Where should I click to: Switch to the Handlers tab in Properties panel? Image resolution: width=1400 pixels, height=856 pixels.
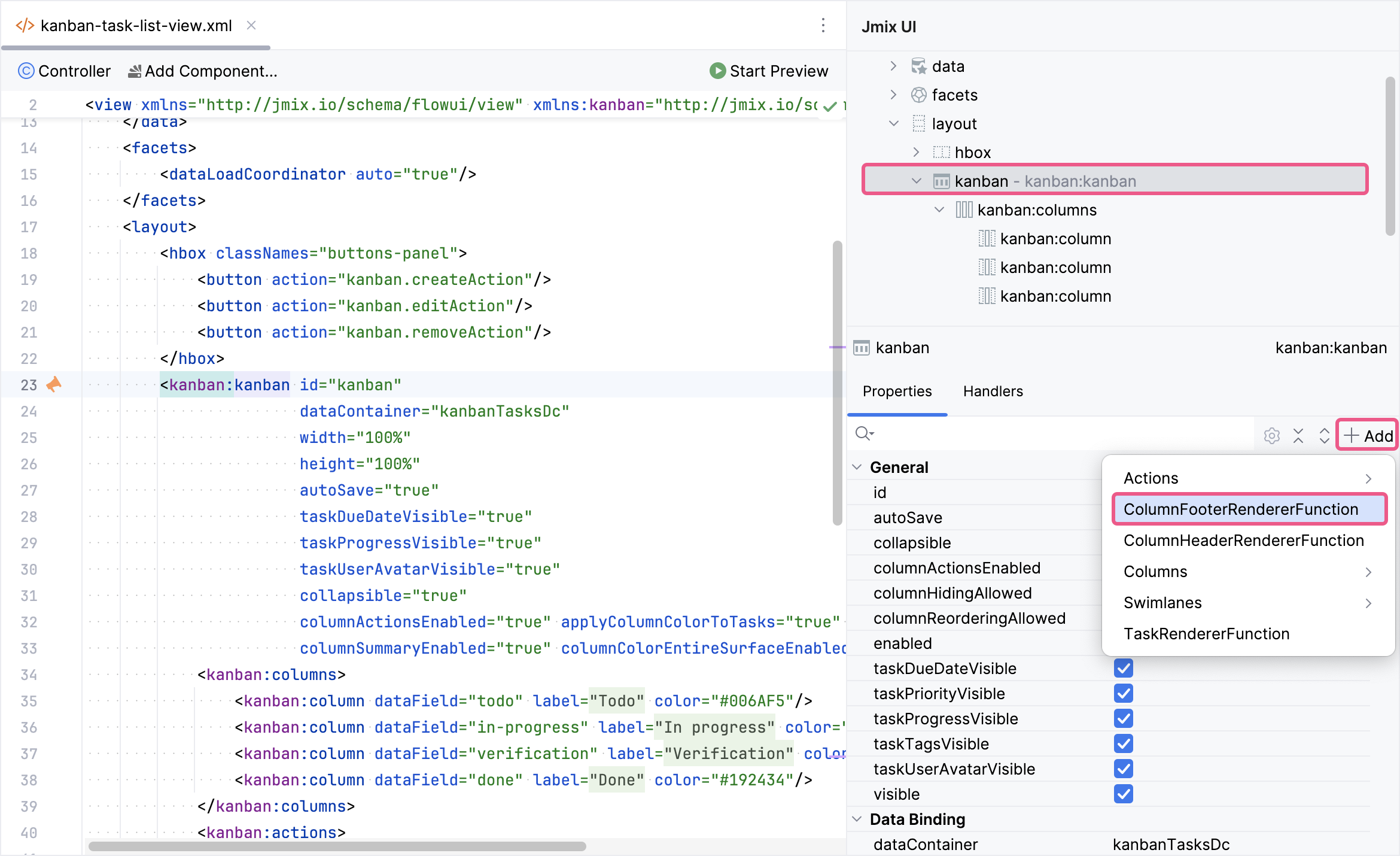pos(993,390)
